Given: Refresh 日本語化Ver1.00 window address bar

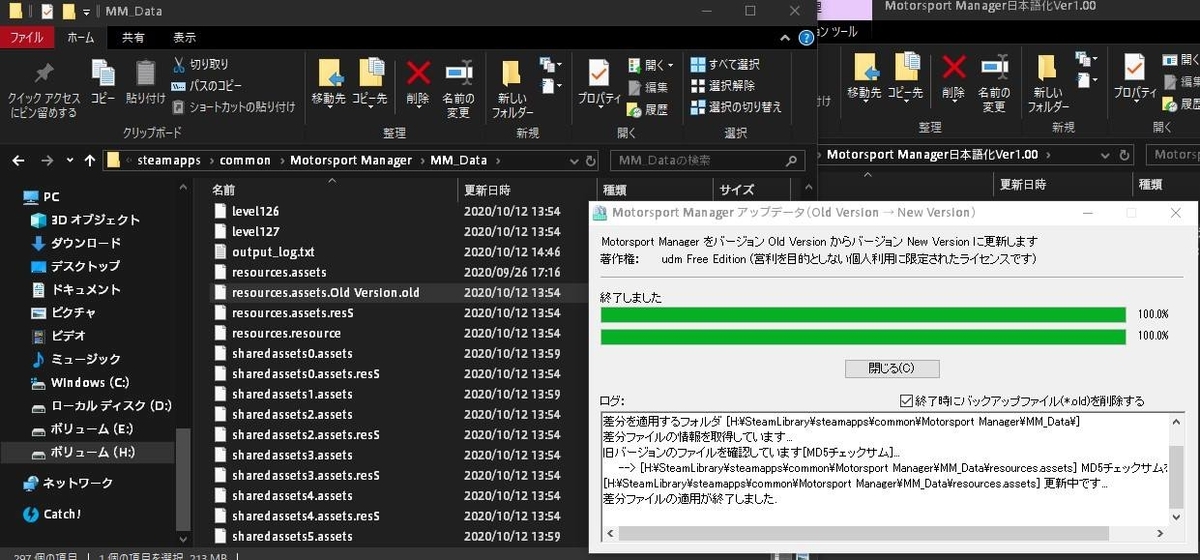Looking at the screenshot, I should pos(1126,155).
